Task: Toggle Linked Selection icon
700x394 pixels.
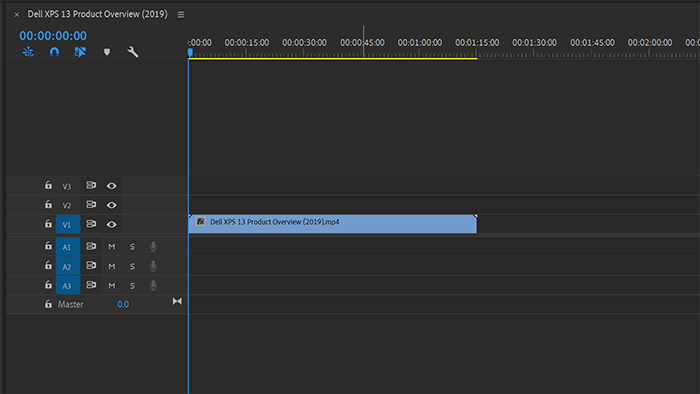Action: (80, 52)
